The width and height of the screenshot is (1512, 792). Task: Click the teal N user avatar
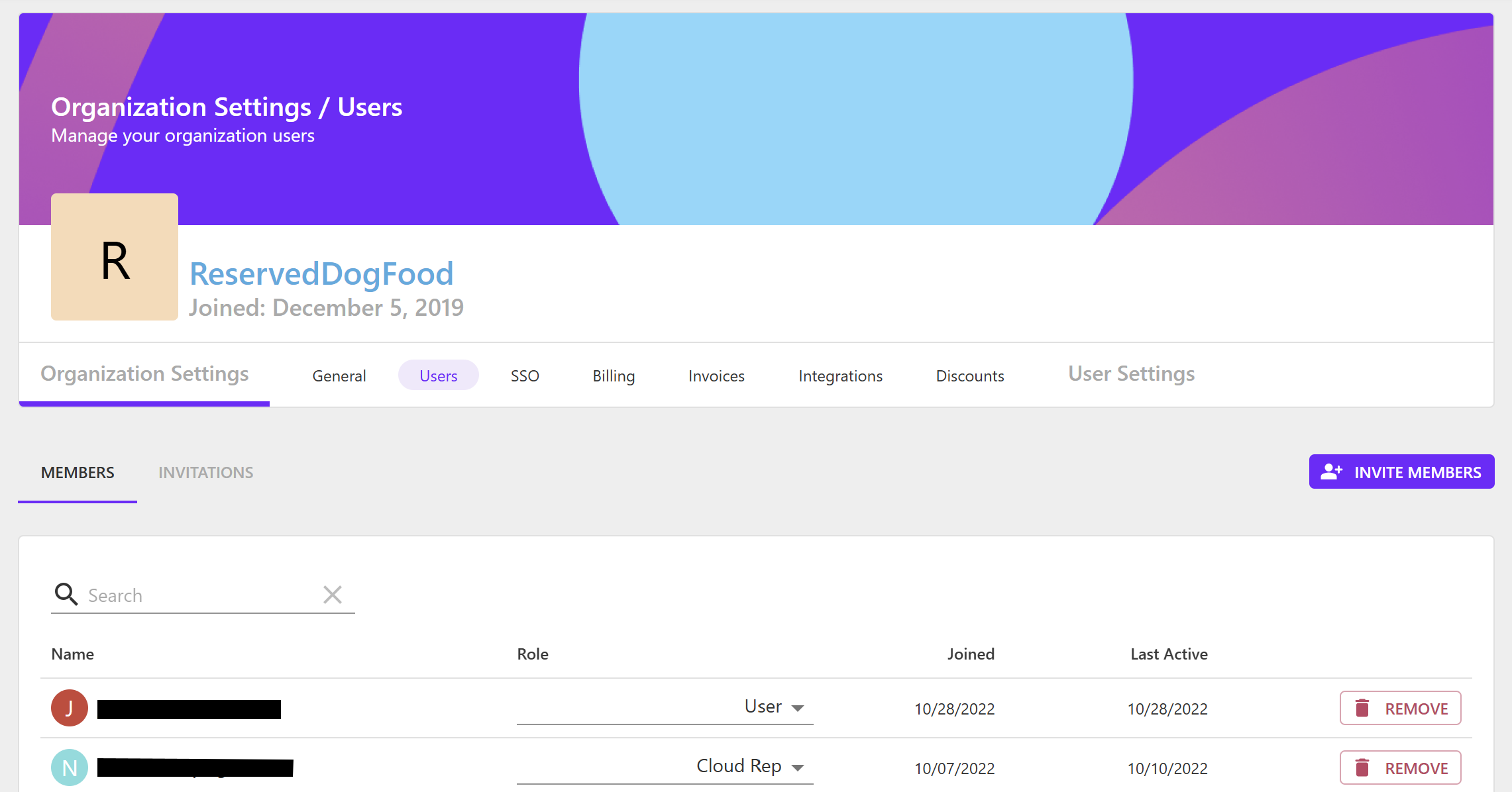click(70, 767)
